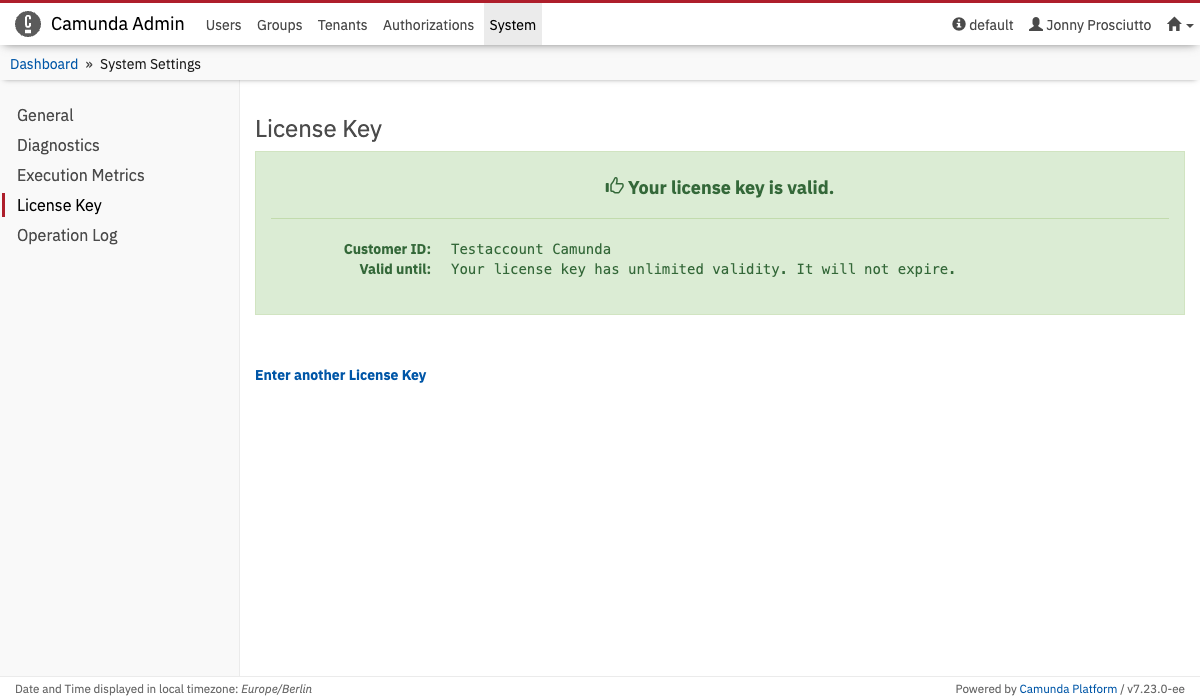Select License Key in the sidebar
Screen dimensions: 1200x700
(59, 205)
